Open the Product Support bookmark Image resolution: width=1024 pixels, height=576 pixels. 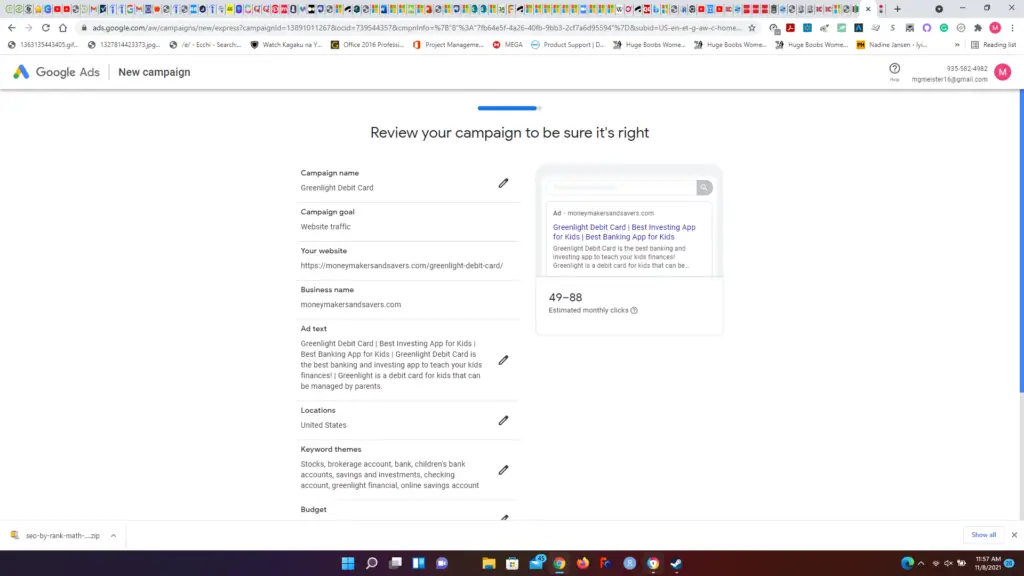click(568, 45)
